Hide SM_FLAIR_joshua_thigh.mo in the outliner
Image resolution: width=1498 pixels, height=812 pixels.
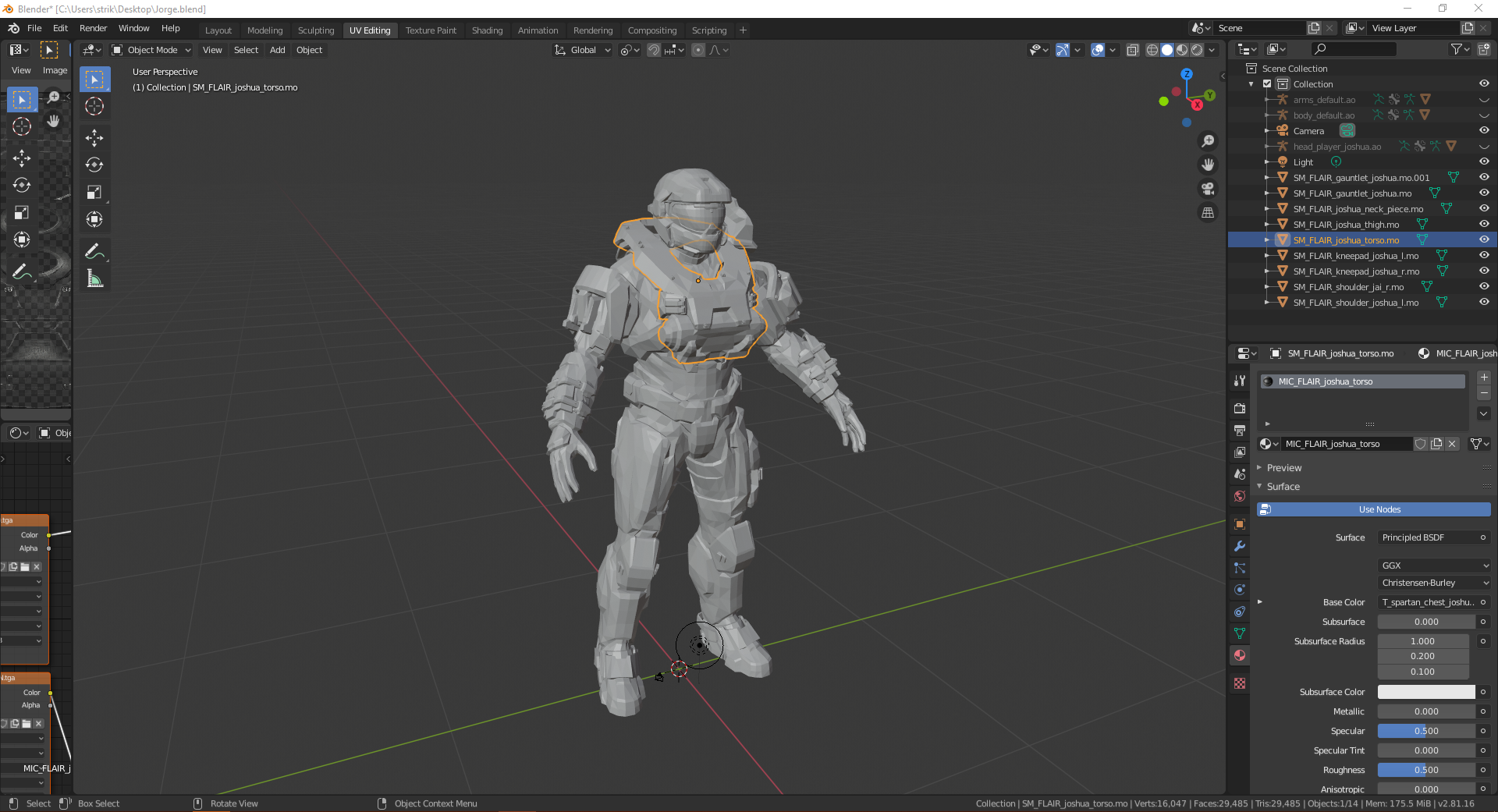(x=1484, y=224)
